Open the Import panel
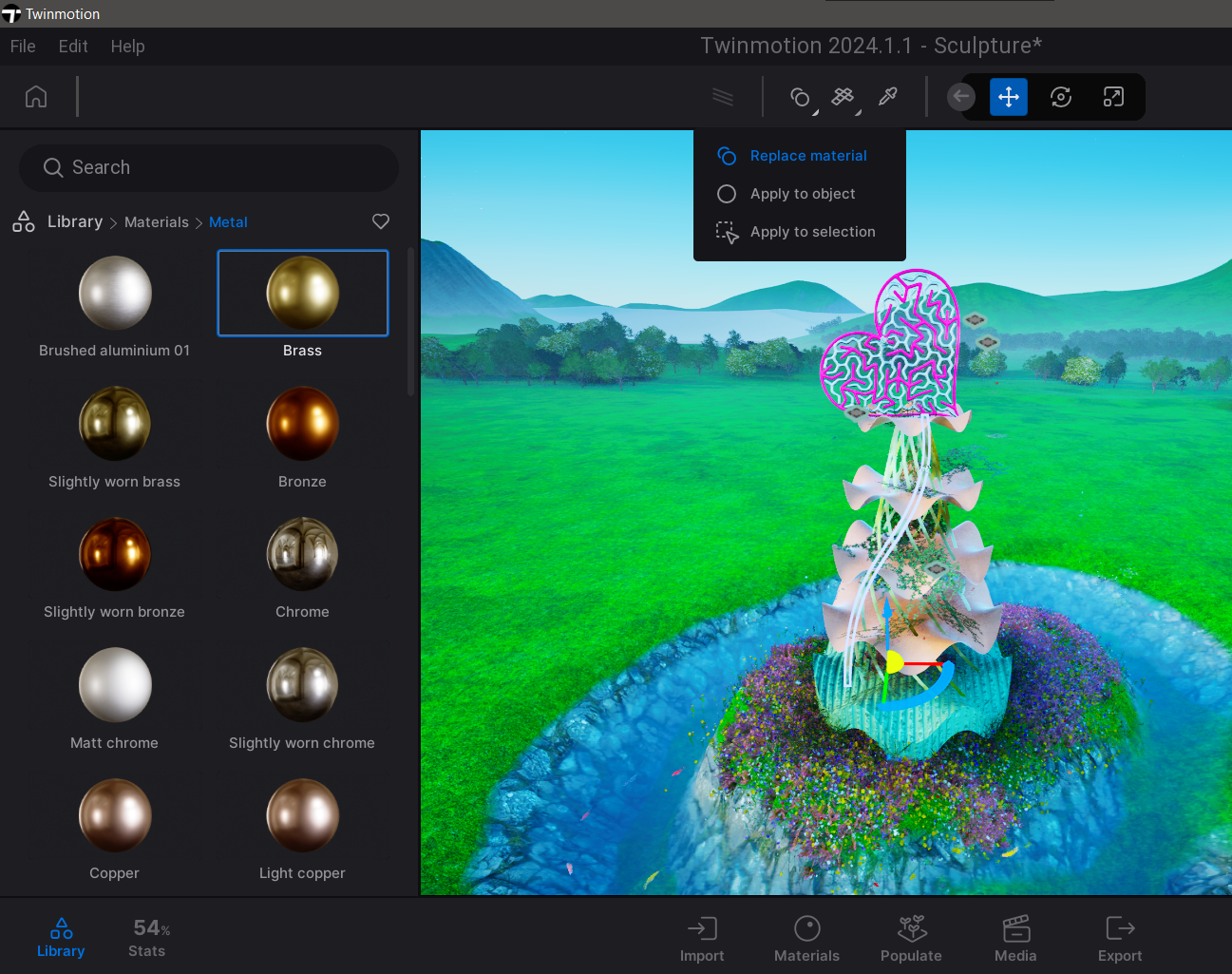 (702, 940)
